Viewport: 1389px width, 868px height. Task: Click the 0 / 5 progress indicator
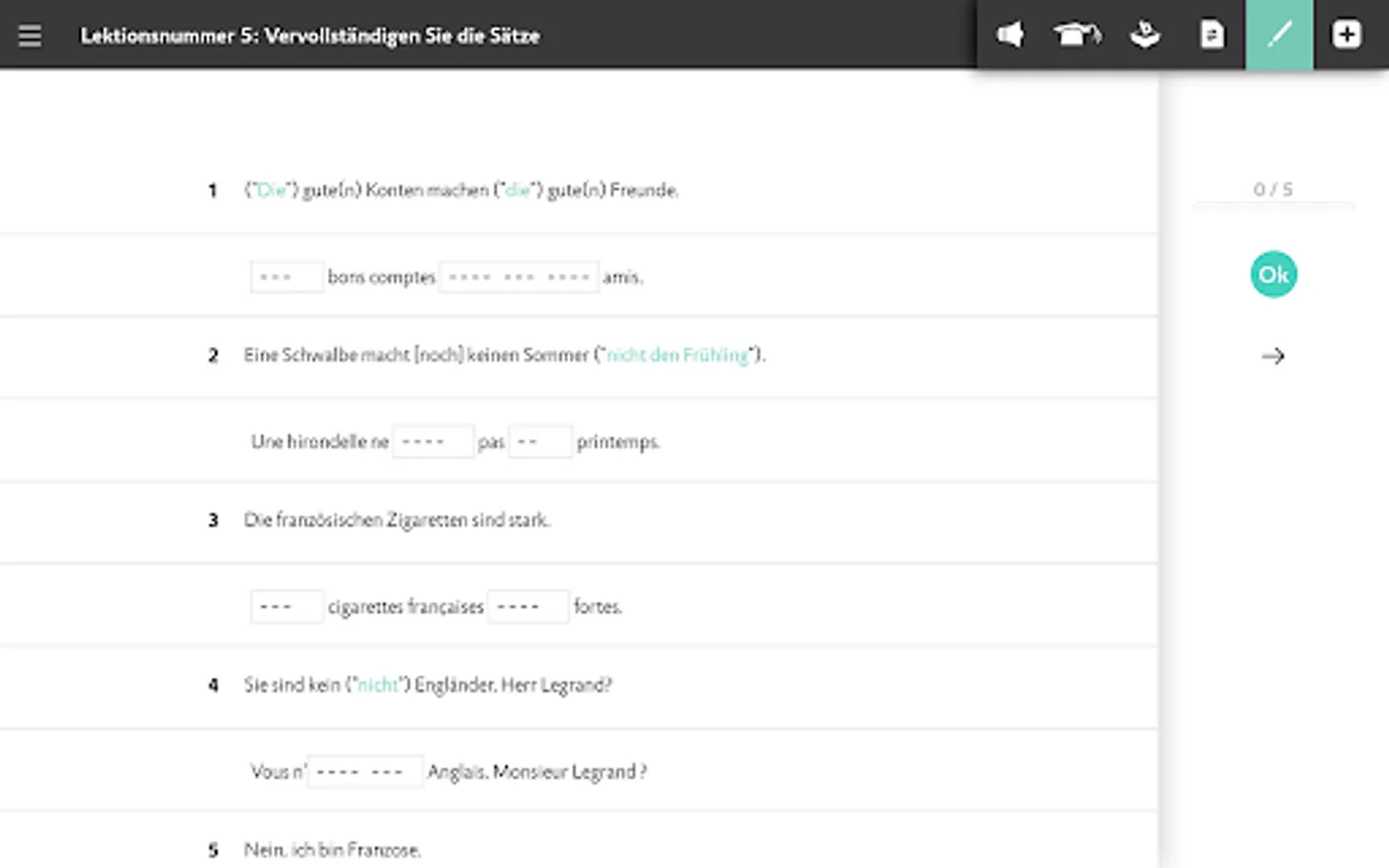1273,190
